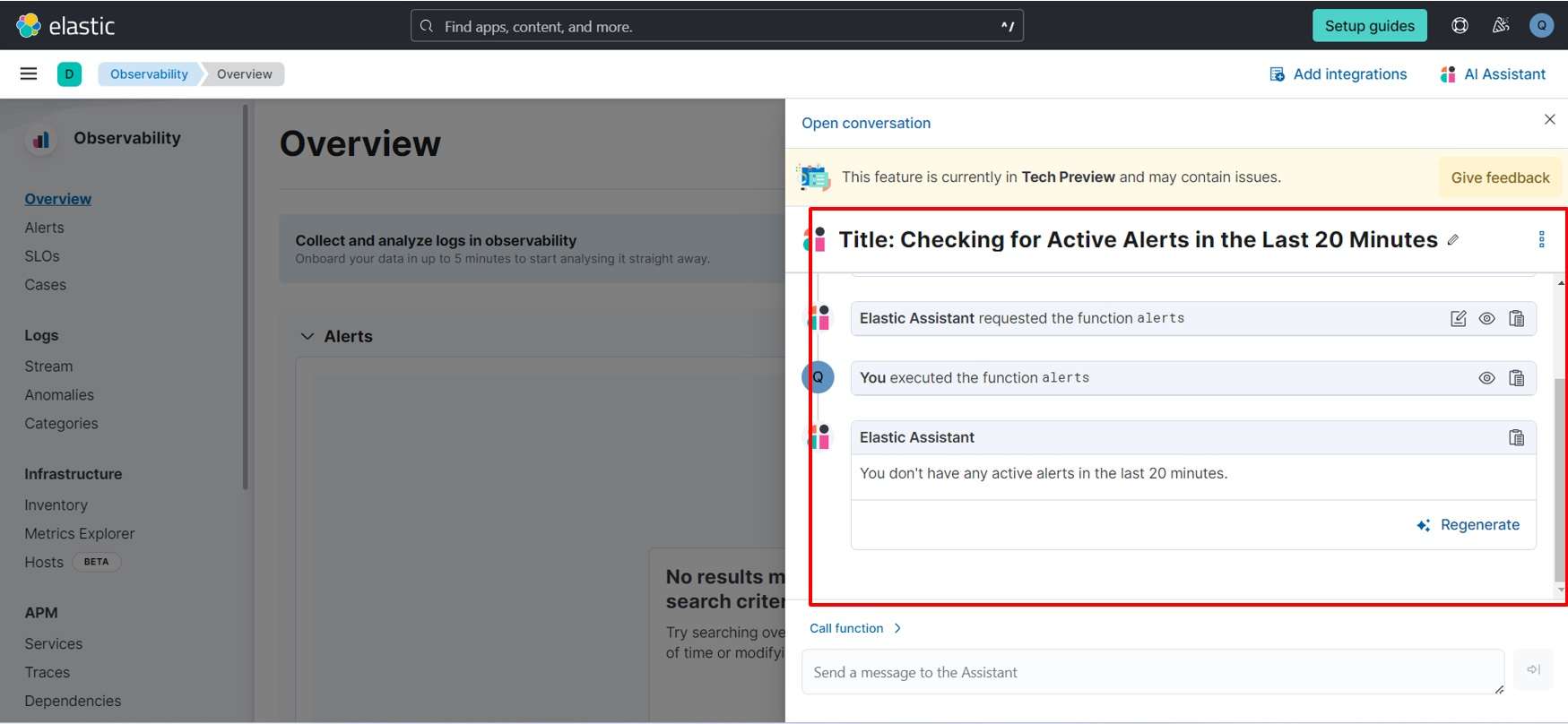The height and width of the screenshot is (724, 1568).
Task: Click the Observability chart logo in sidebar
Action: tap(41, 139)
